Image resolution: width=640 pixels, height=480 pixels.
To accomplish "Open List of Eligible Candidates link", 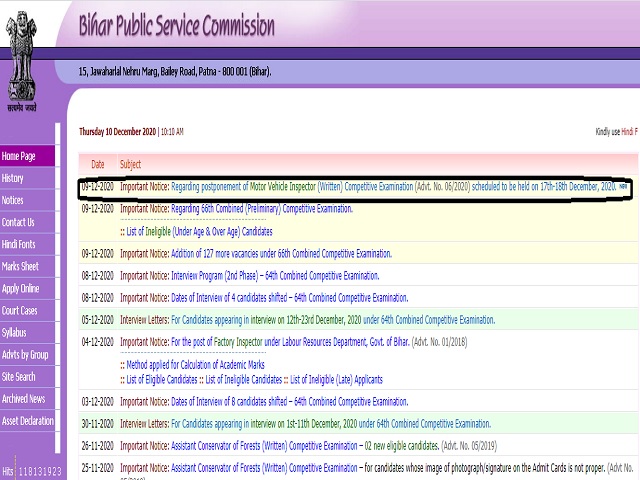I will [x=162, y=380].
